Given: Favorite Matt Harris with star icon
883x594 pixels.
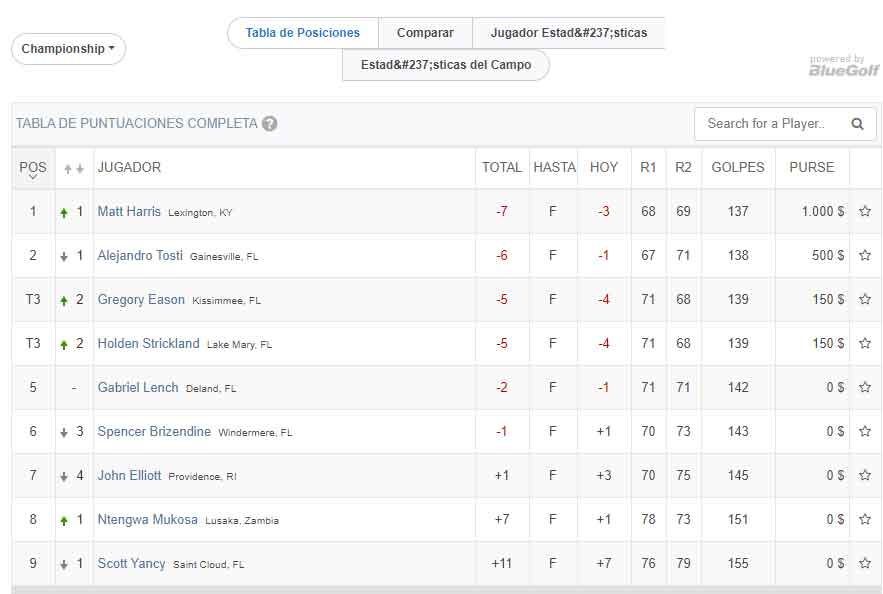Looking at the screenshot, I should coord(865,212).
